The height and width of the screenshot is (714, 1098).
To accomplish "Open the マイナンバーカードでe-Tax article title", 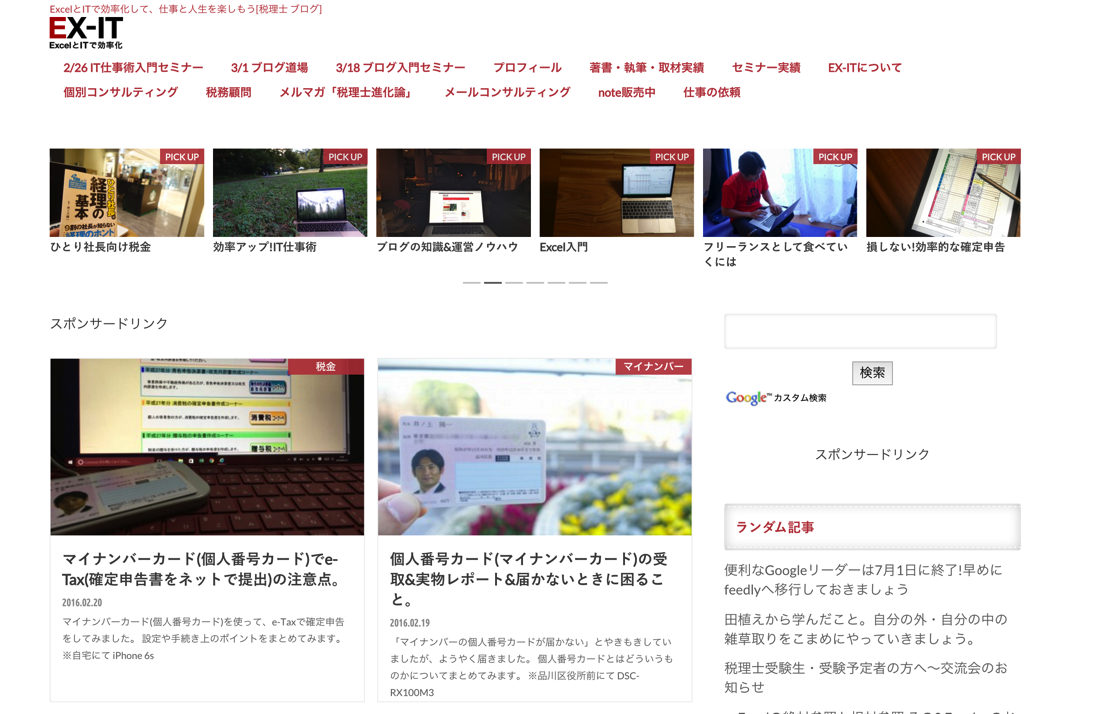I will [202, 569].
